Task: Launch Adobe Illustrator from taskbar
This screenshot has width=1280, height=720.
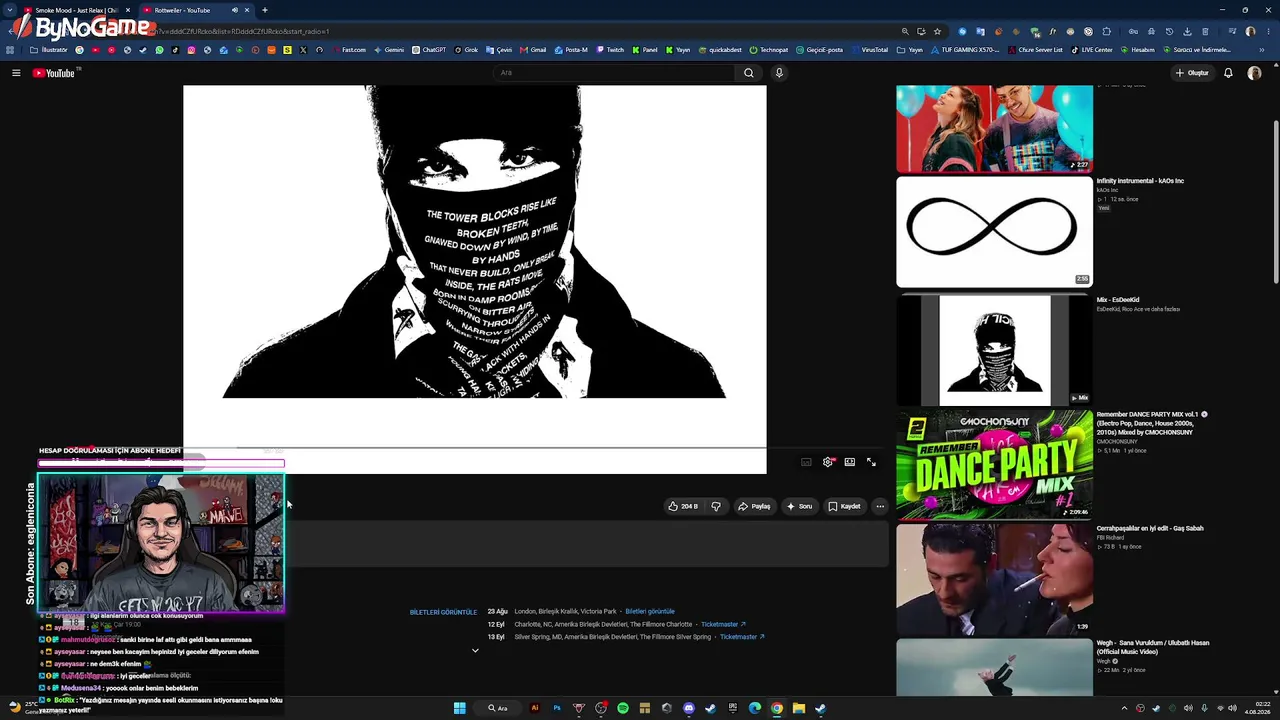Action: pos(535,708)
